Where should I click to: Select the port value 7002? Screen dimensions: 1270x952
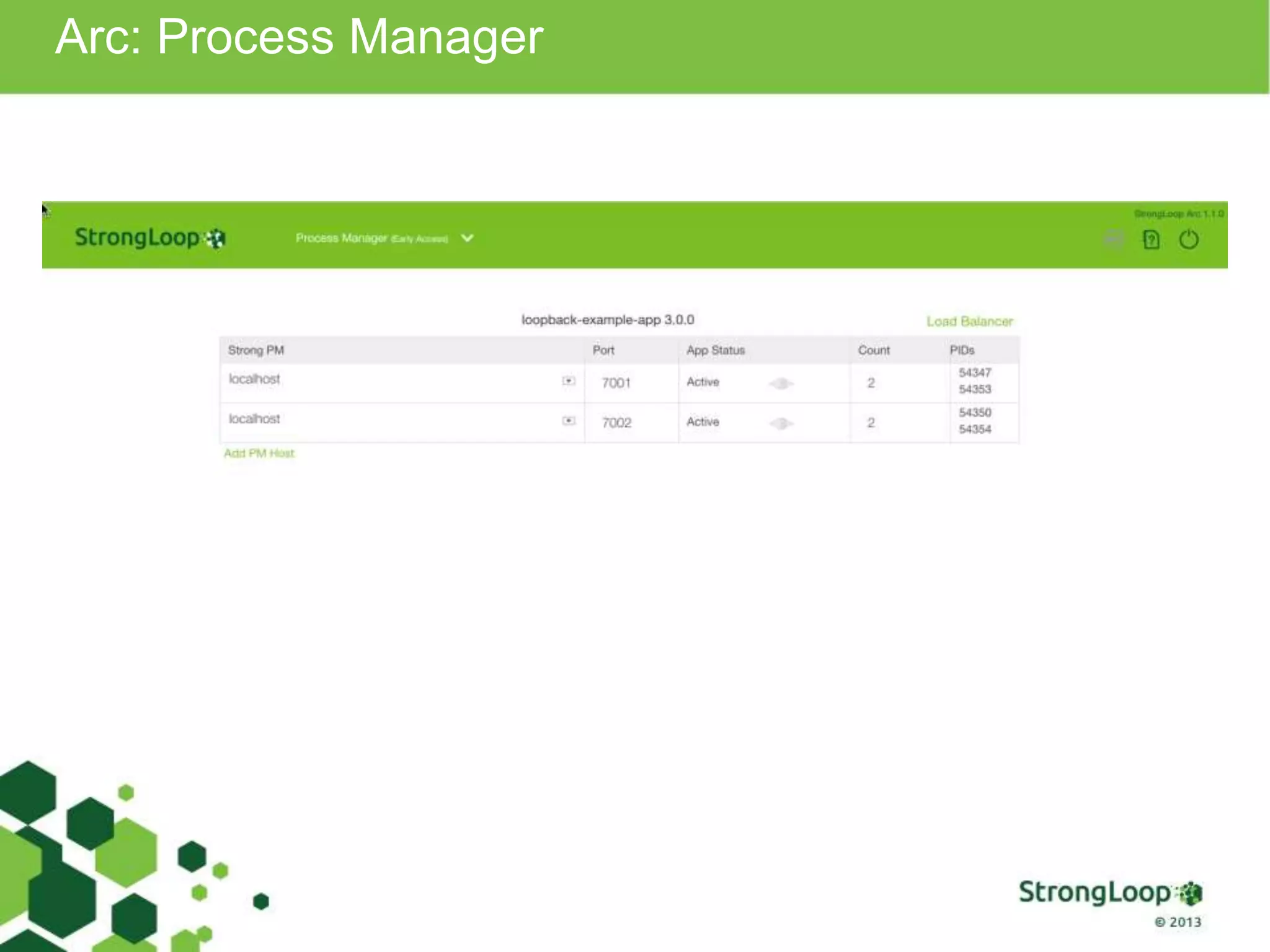click(616, 423)
